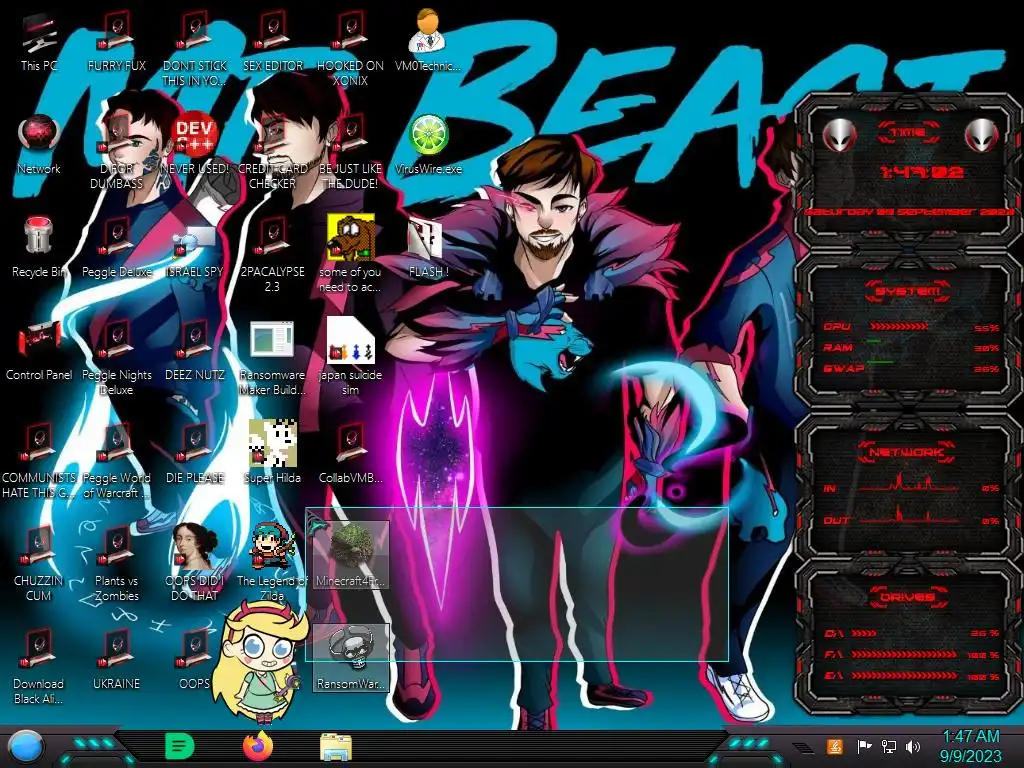The height and width of the screenshot is (768, 1024).
Task: Select the OOPS desktop shortcut
Action: tap(194, 660)
